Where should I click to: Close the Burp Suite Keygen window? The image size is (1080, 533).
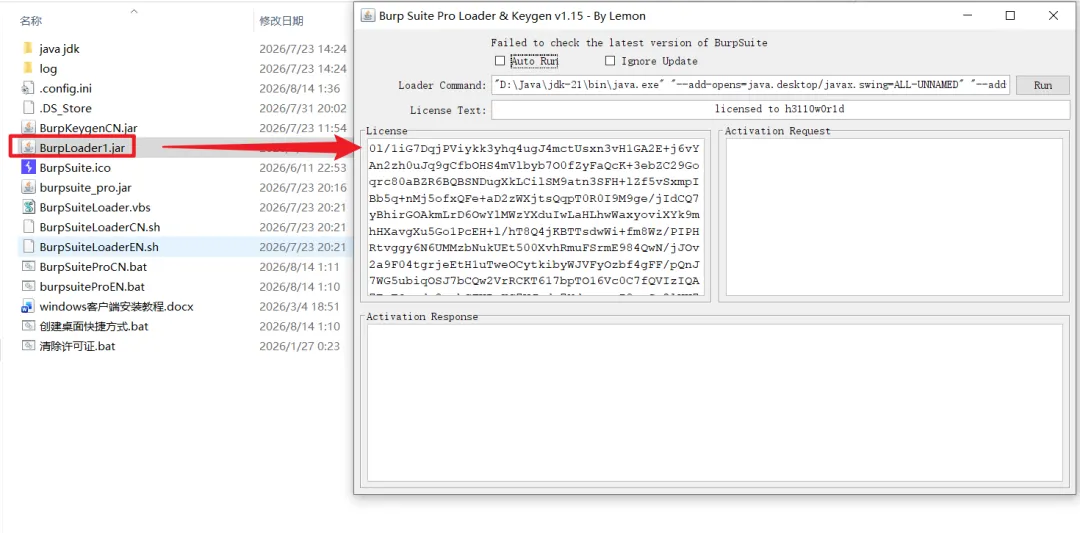click(x=1053, y=16)
